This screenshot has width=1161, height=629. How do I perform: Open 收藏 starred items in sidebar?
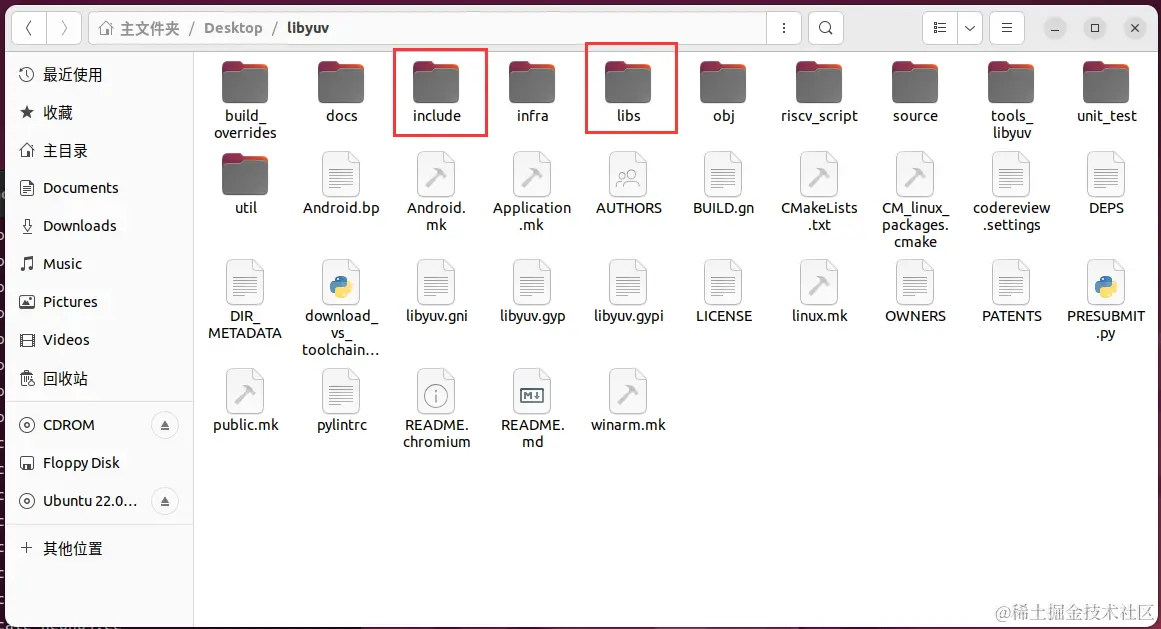tap(99, 112)
